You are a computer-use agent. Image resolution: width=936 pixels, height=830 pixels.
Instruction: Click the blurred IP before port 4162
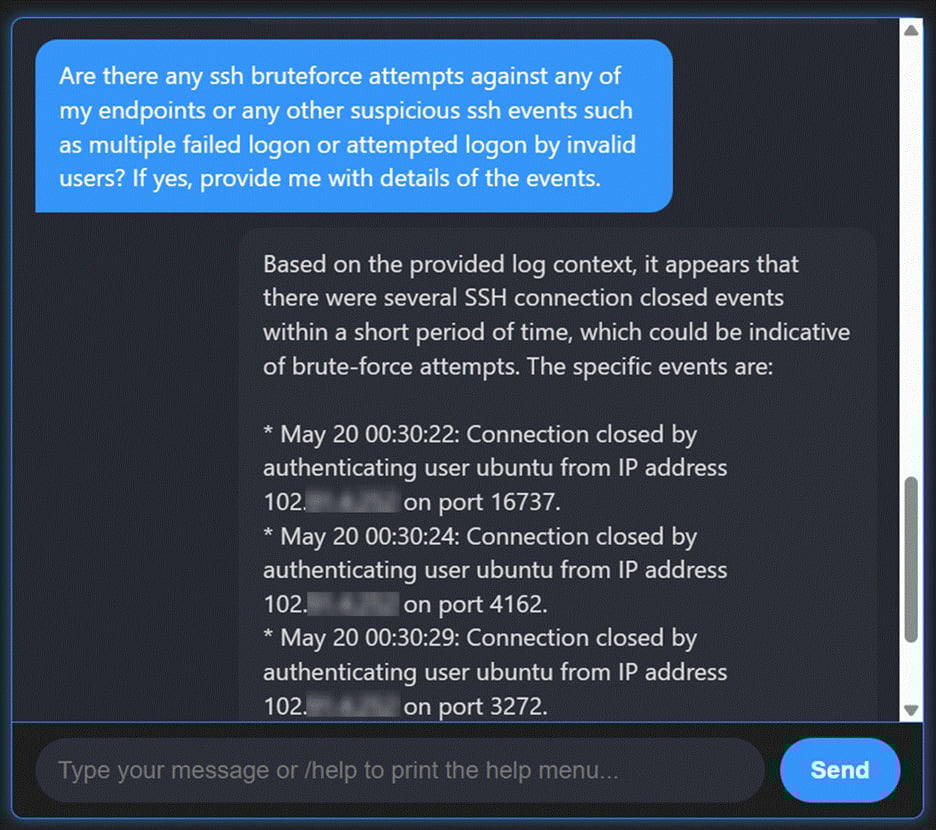click(x=350, y=604)
